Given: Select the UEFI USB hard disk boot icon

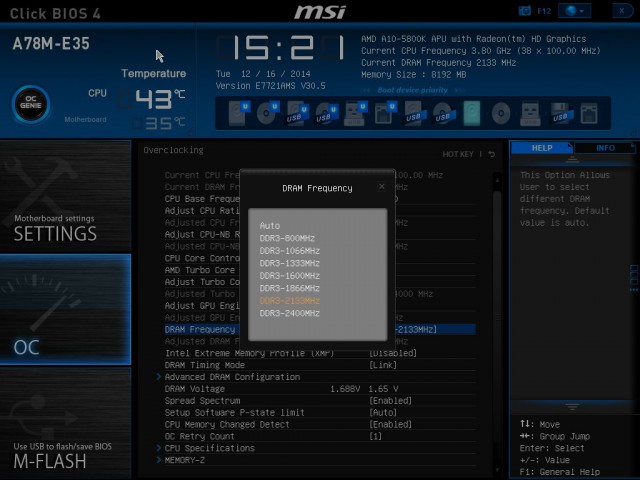Looking at the screenshot, I should pos(297,113).
